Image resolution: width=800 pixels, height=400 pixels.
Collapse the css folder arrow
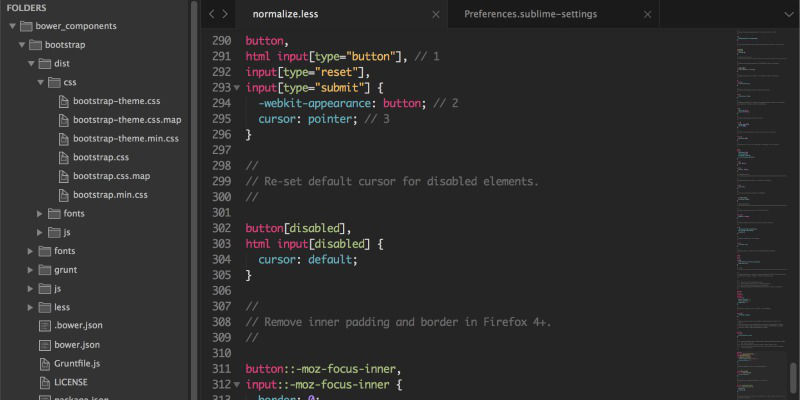(41, 82)
